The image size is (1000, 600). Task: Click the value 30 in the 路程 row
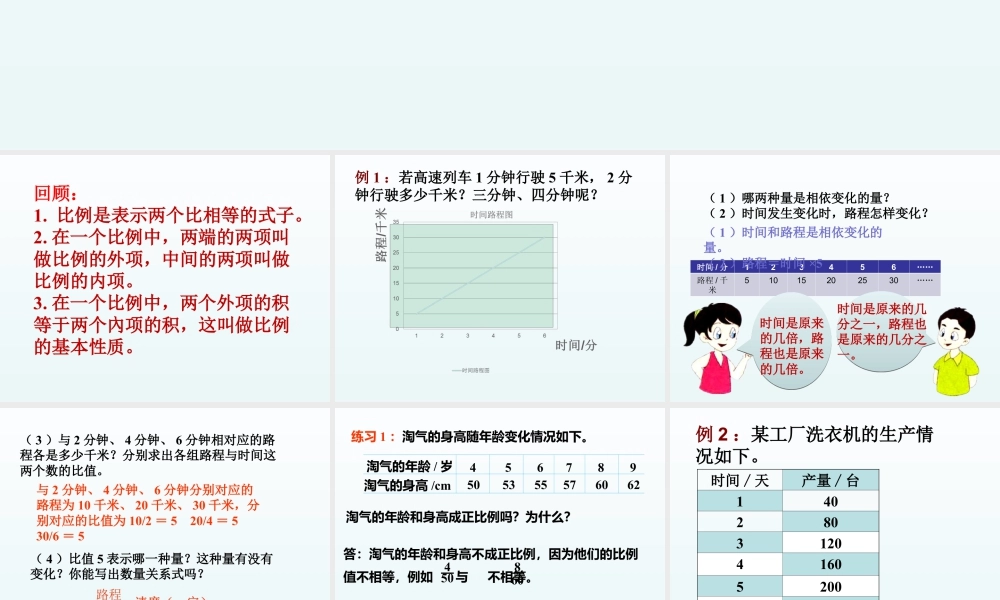[x=894, y=281]
